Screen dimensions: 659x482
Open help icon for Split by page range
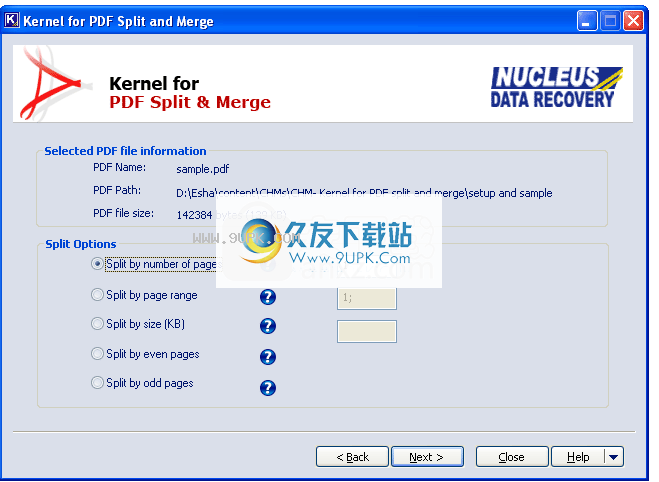[268, 297]
